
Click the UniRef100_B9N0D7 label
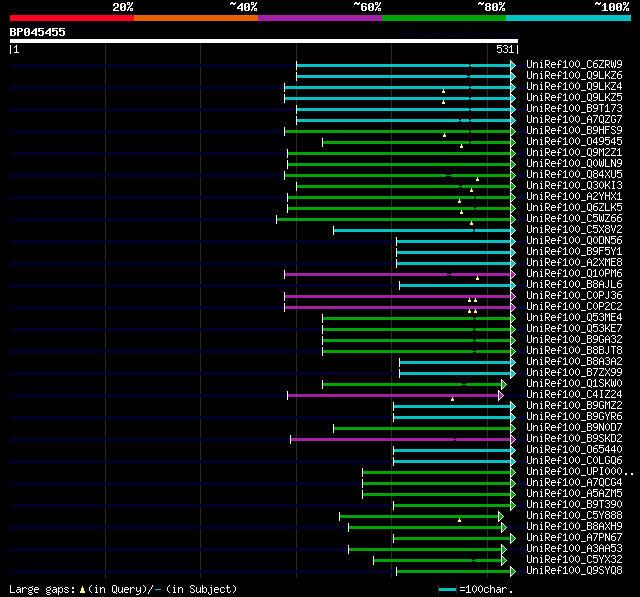click(574, 428)
